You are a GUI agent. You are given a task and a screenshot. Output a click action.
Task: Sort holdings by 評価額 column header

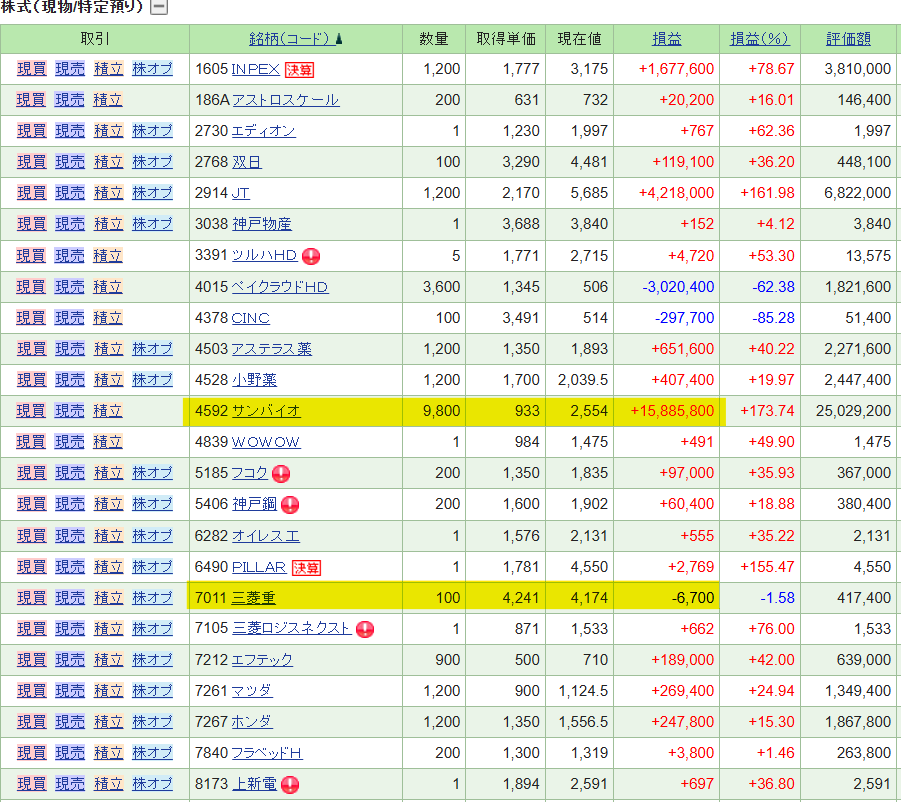point(848,39)
